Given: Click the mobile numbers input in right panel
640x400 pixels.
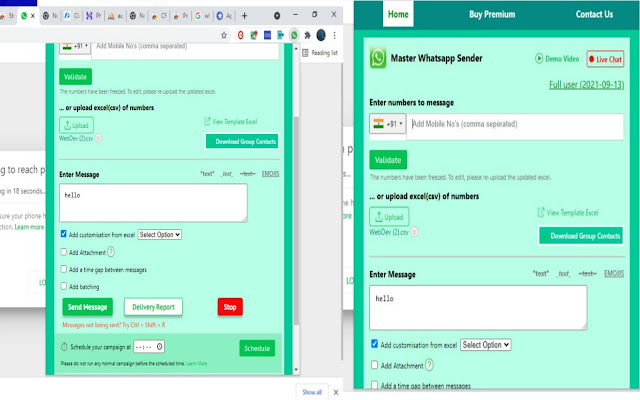Looking at the screenshot, I should pos(515,126).
